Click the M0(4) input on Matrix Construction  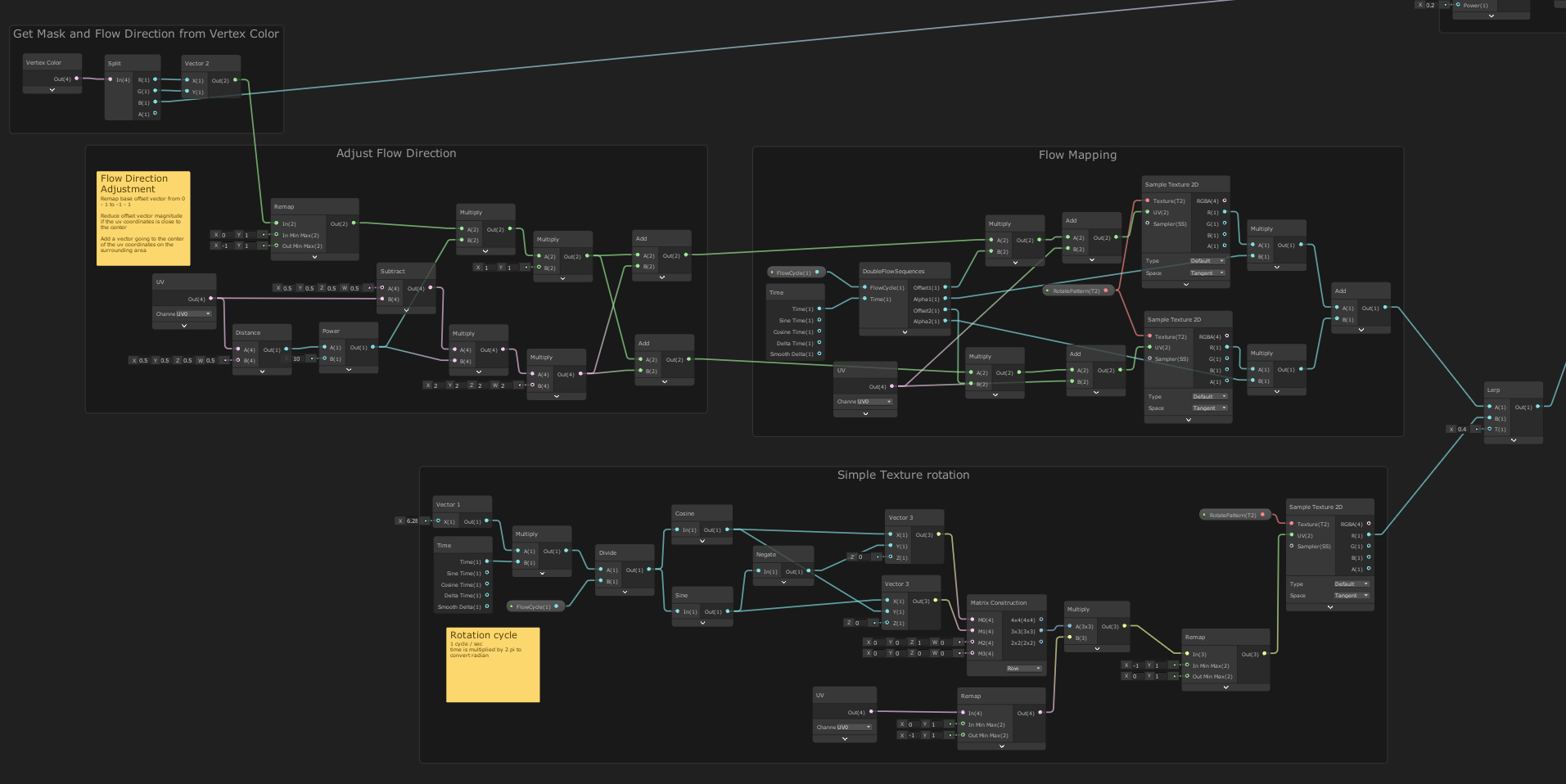coord(973,620)
